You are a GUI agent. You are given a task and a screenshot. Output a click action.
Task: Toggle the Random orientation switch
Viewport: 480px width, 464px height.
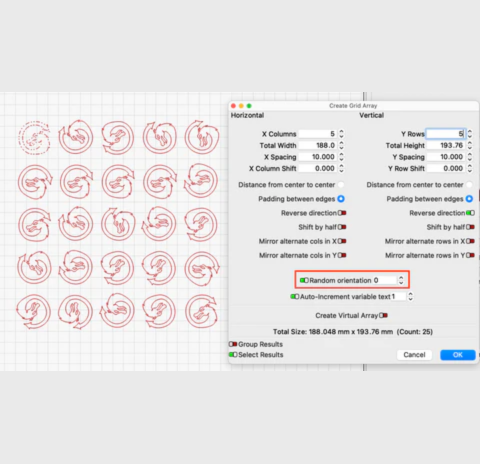click(x=304, y=280)
